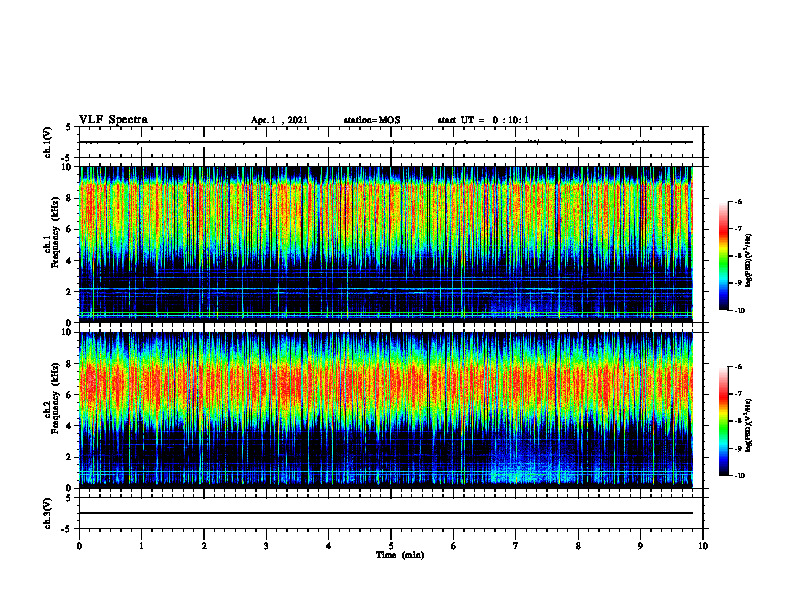Image resolution: width=792 pixels, height=612 pixels.
Task: Click time axis tick label "3"
Action: pyautogui.click(x=266, y=546)
